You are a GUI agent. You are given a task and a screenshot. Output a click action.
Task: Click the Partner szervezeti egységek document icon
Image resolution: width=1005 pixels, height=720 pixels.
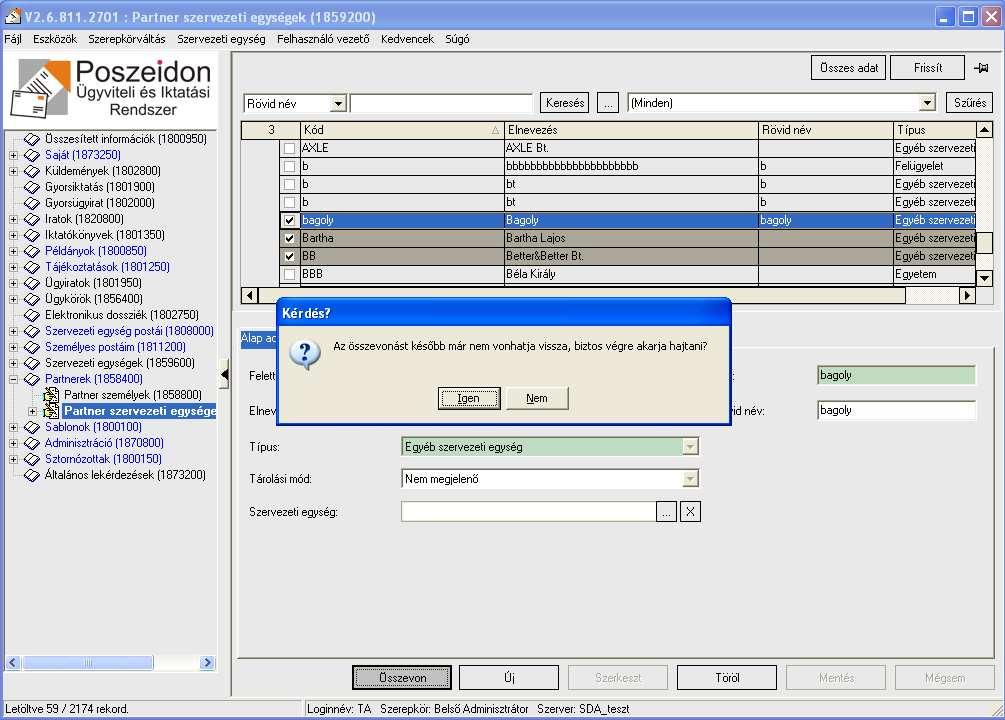[51, 411]
